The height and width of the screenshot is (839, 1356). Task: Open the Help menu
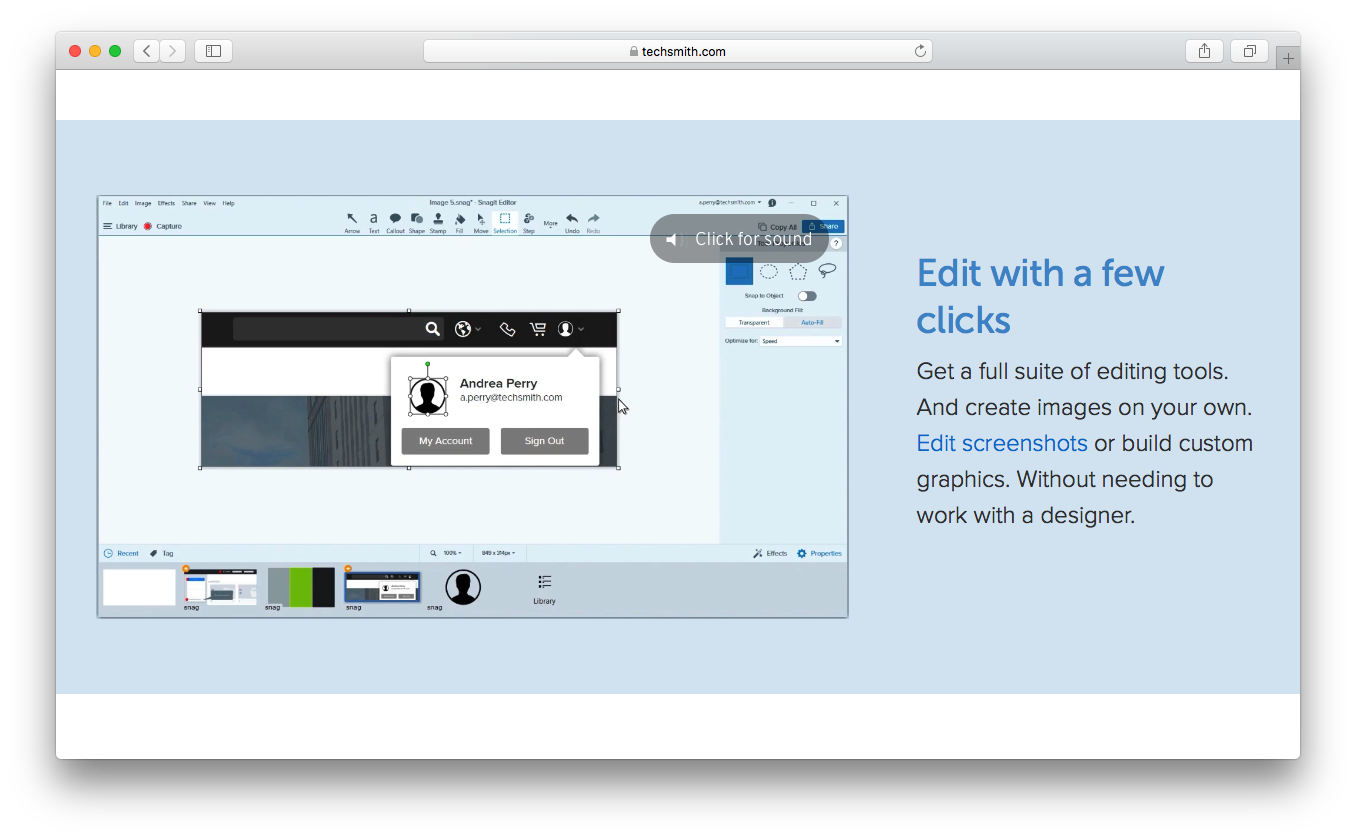tap(228, 203)
